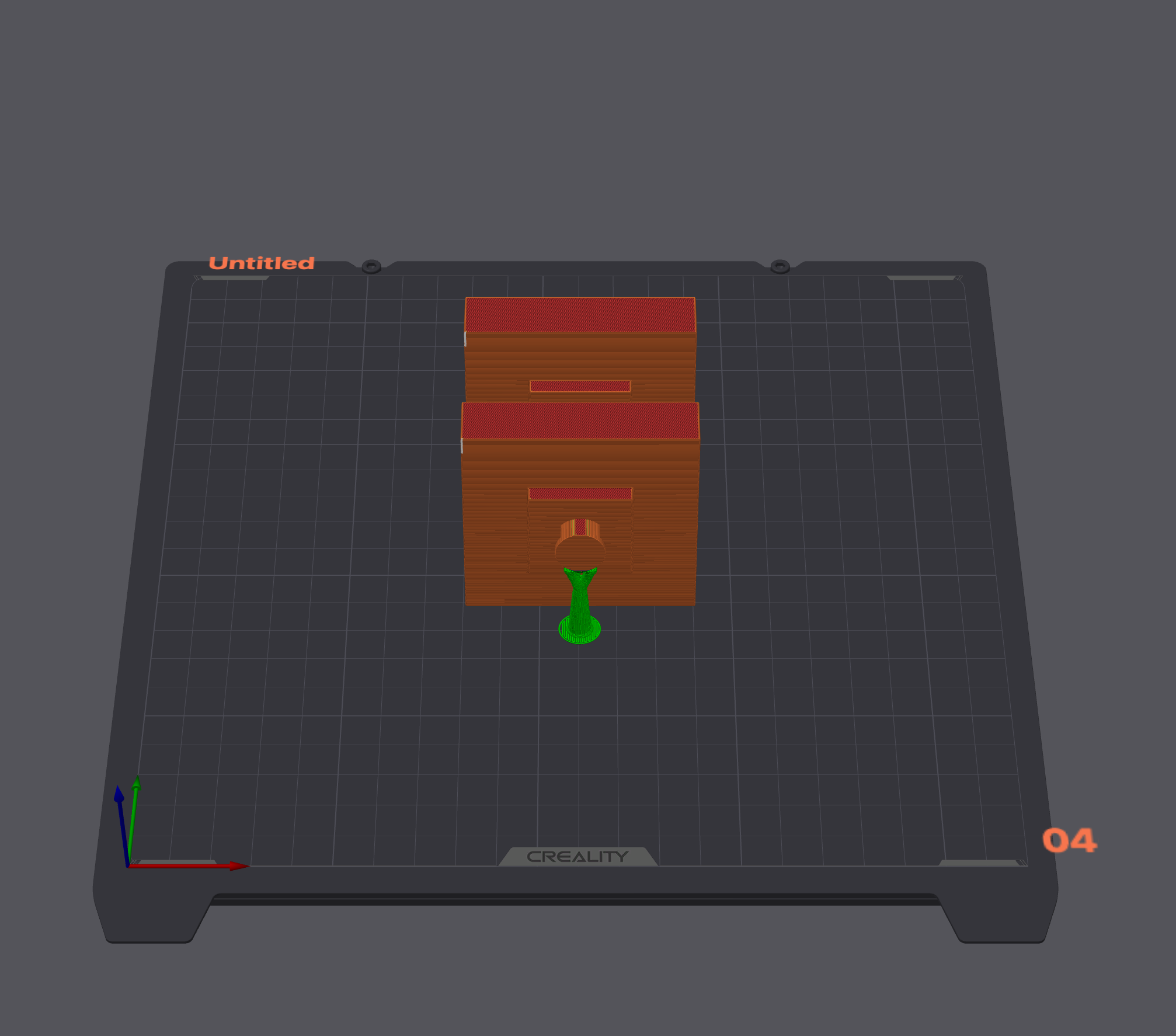The image size is (1176, 1036).
Task: Click the red rectangular slot on front box
Action: [580, 493]
